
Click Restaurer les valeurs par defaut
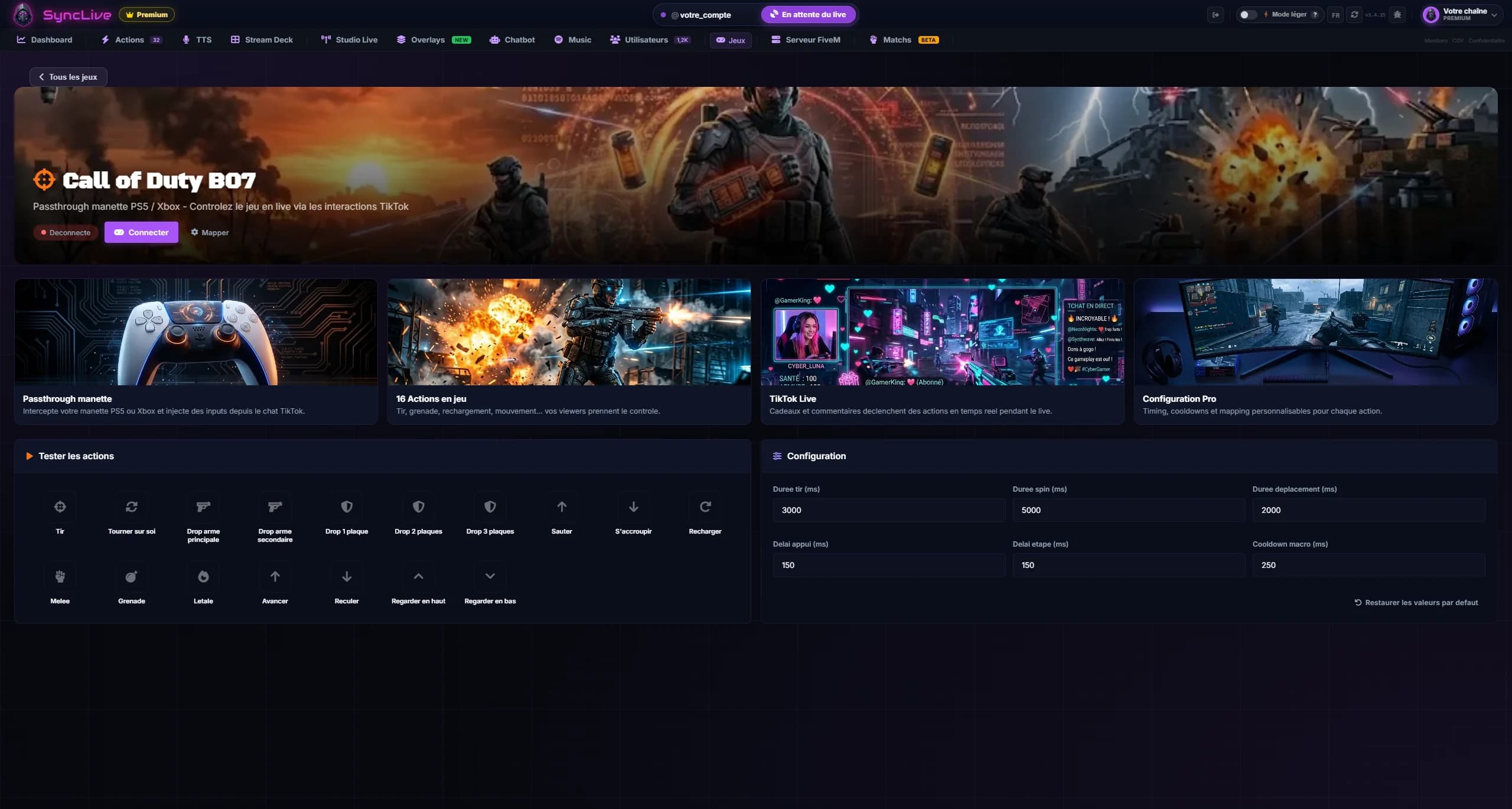pyautogui.click(x=1416, y=603)
